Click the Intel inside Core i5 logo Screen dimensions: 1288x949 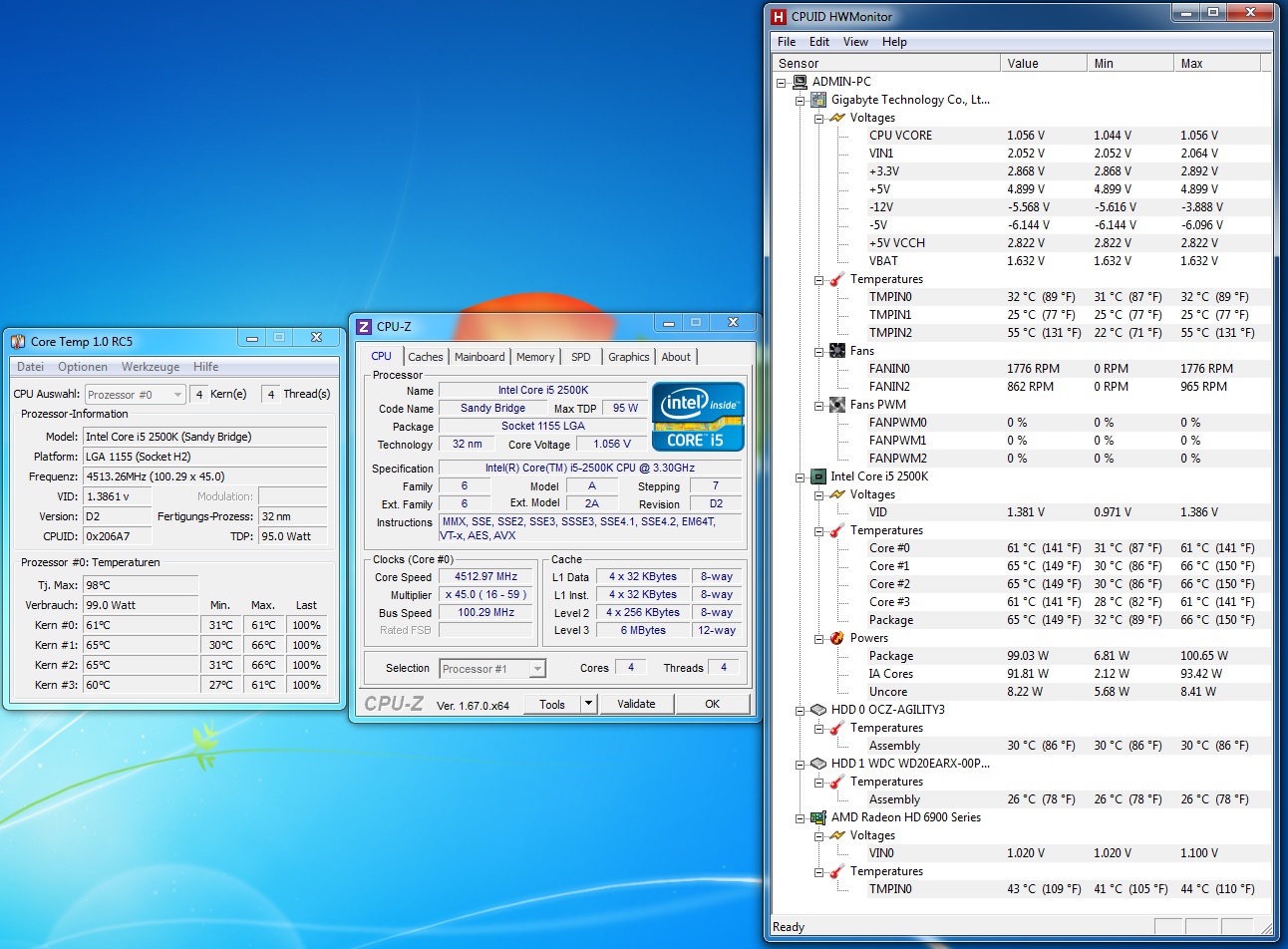click(x=698, y=416)
